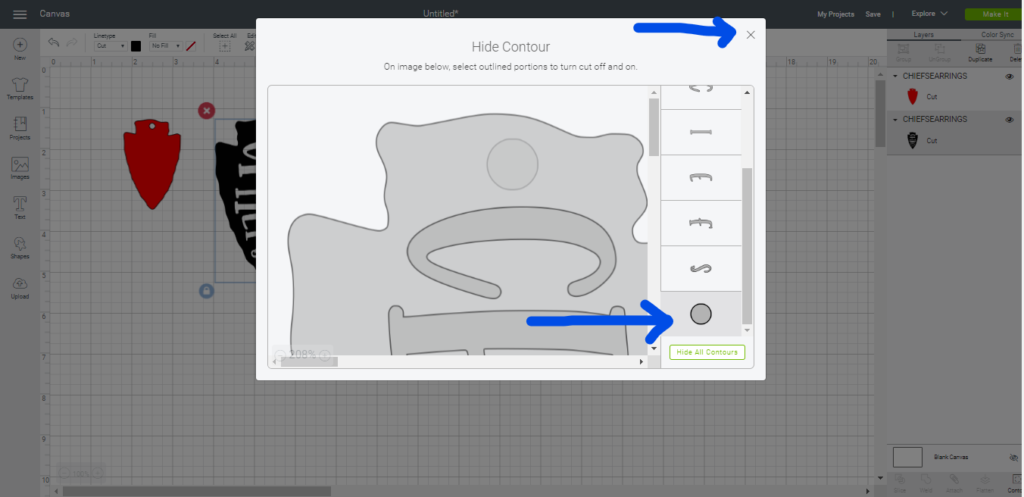1024x497 pixels.
Task: Collapse the second CHIEFSEARRINGS layer group
Action: click(895, 120)
